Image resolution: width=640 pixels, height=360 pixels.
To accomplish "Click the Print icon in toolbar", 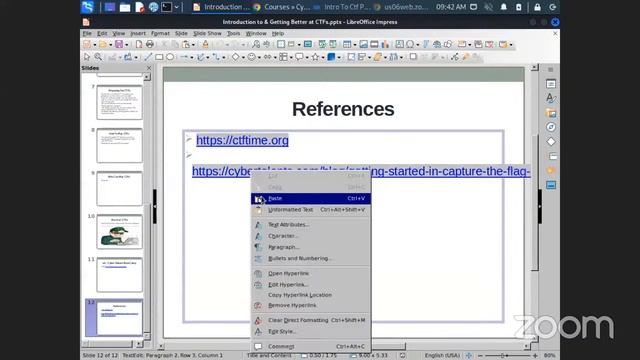I will coord(150,44).
